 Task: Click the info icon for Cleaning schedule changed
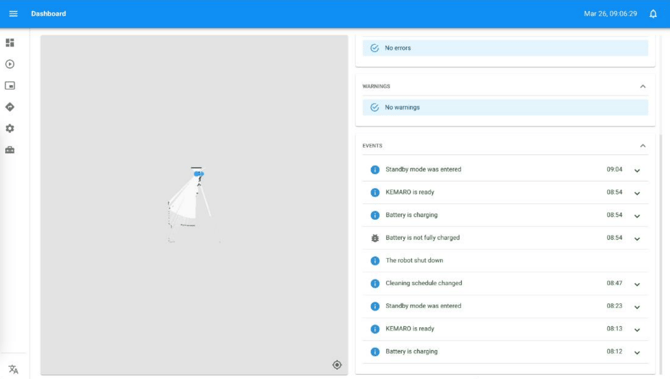coord(375,283)
